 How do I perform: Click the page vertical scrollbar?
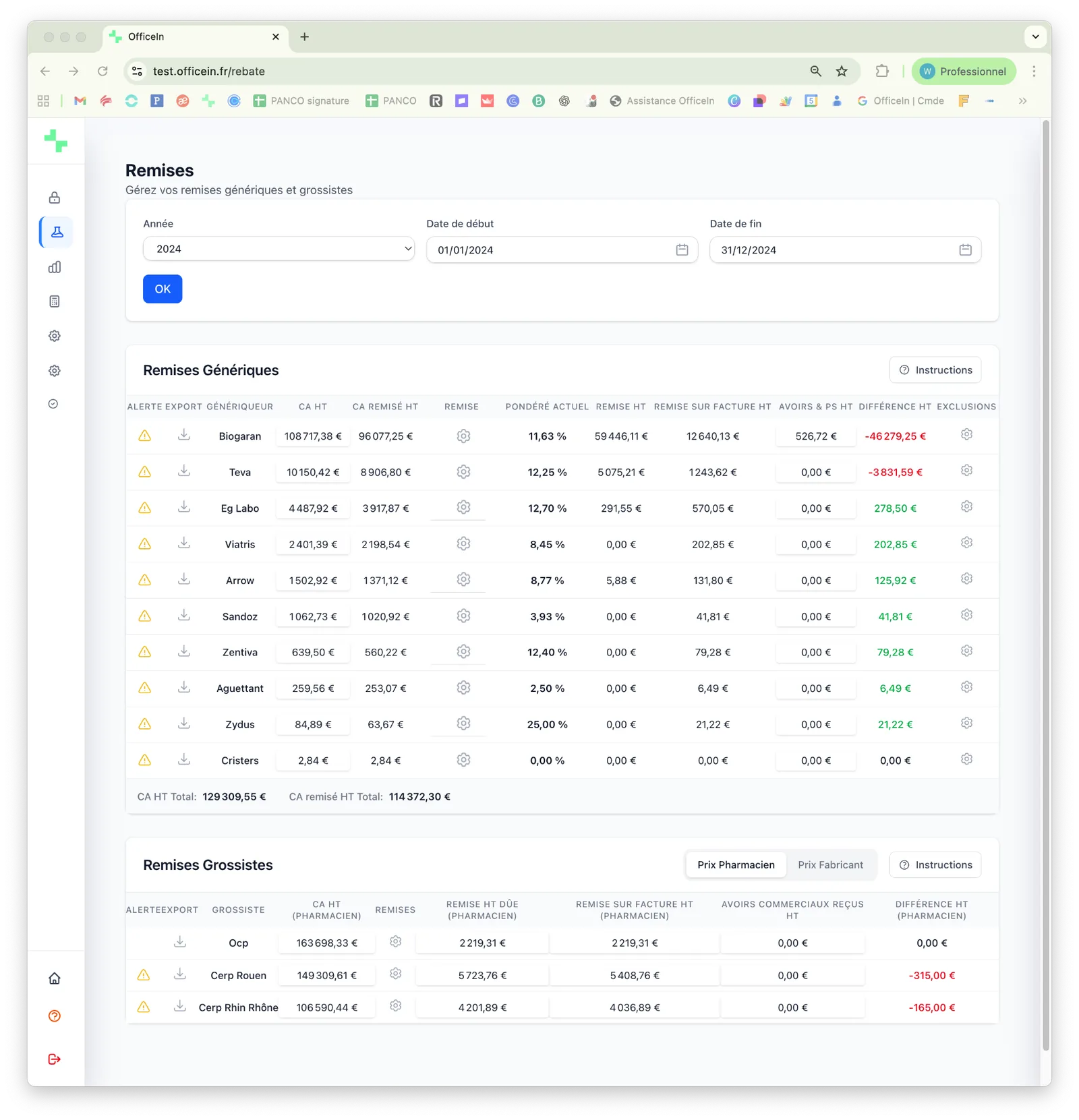tap(1046, 584)
